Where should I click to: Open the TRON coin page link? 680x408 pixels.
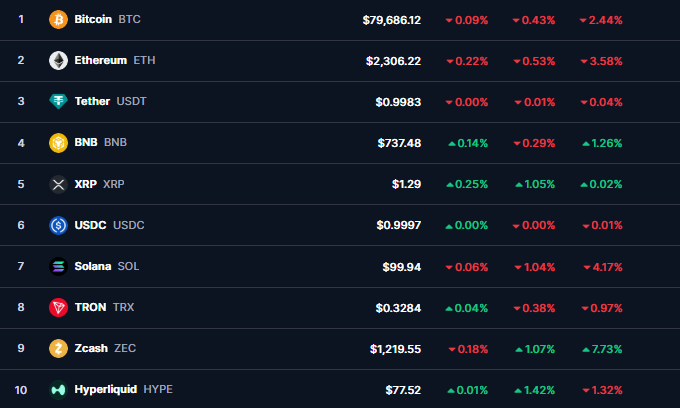(91, 307)
